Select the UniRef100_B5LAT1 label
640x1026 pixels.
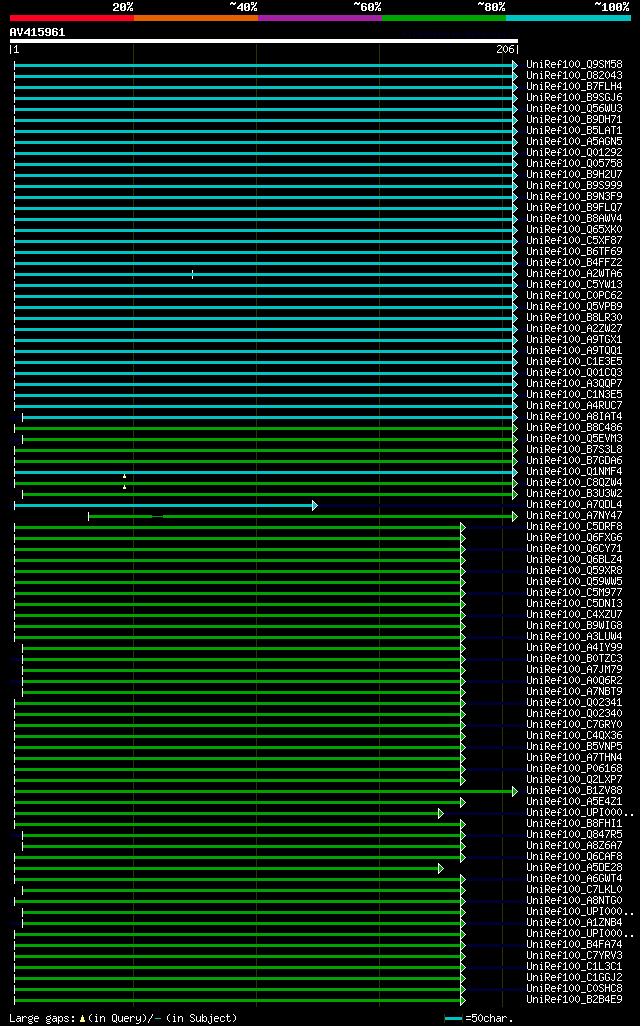pos(575,131)
